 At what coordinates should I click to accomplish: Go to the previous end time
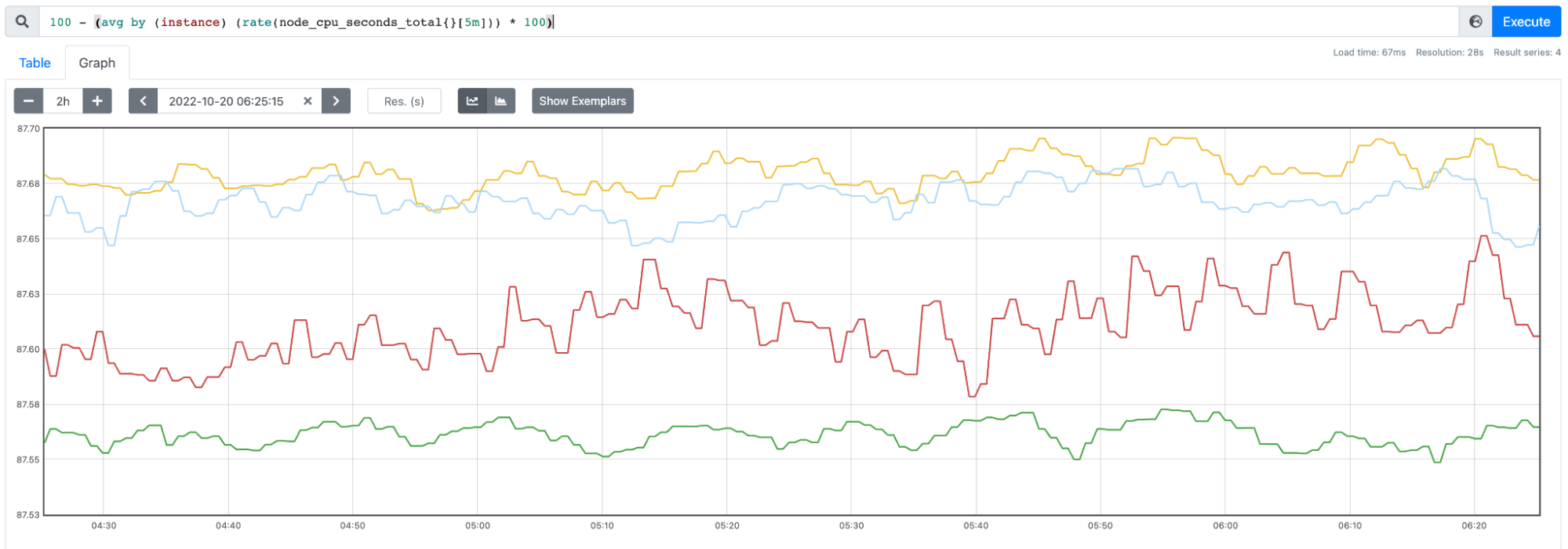click(143, 101)
